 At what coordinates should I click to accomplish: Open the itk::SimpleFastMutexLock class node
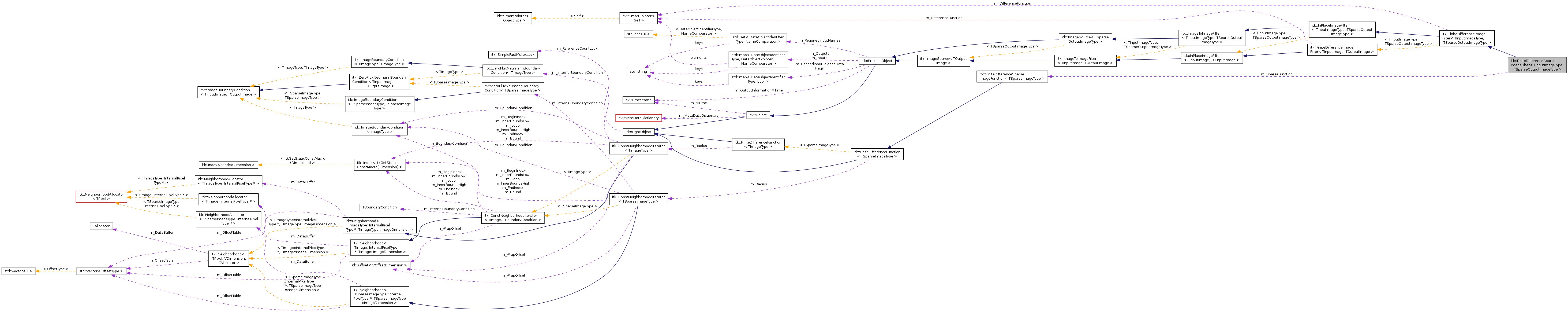513,55
